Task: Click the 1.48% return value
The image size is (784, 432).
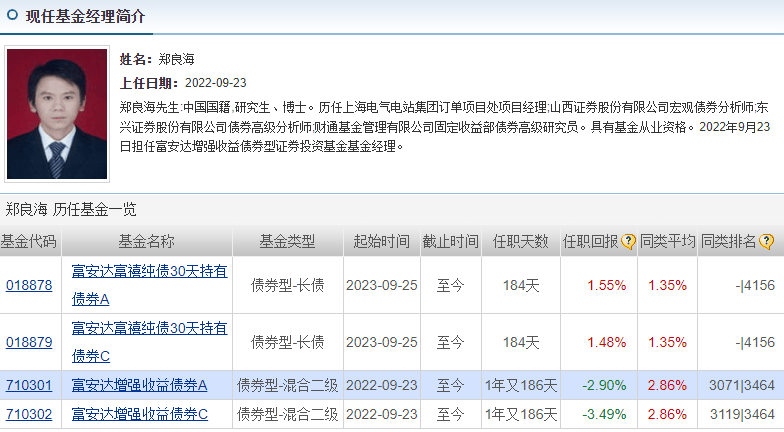Action: tap(606, 342)
